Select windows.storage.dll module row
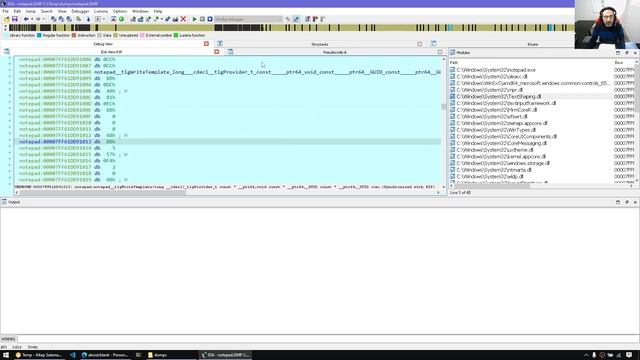This screenshot has width=640, height=360. pos(543,163)
